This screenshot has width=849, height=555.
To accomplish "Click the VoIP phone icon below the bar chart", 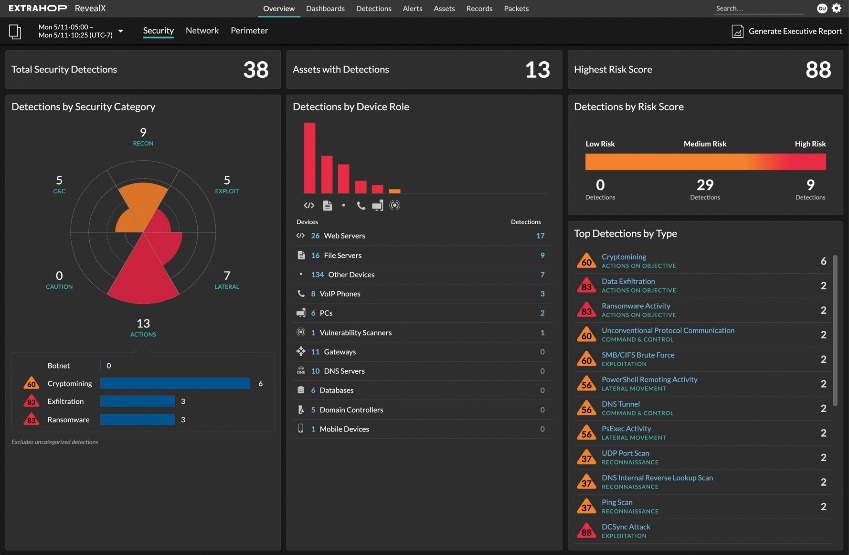I will pyautogui.click(x=360, y=206).
